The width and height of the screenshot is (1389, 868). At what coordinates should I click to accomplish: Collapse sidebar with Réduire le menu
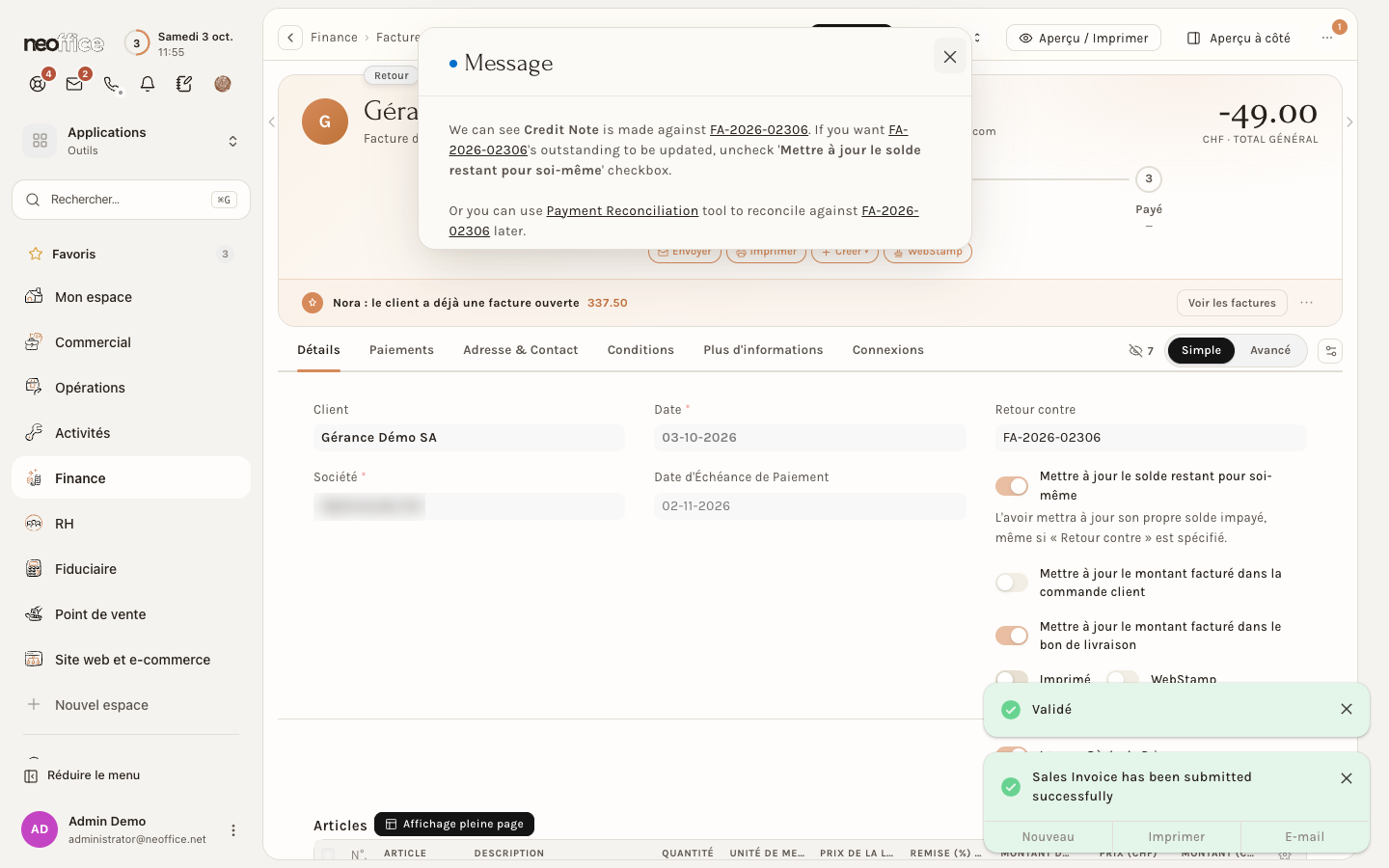click(82, 775)
